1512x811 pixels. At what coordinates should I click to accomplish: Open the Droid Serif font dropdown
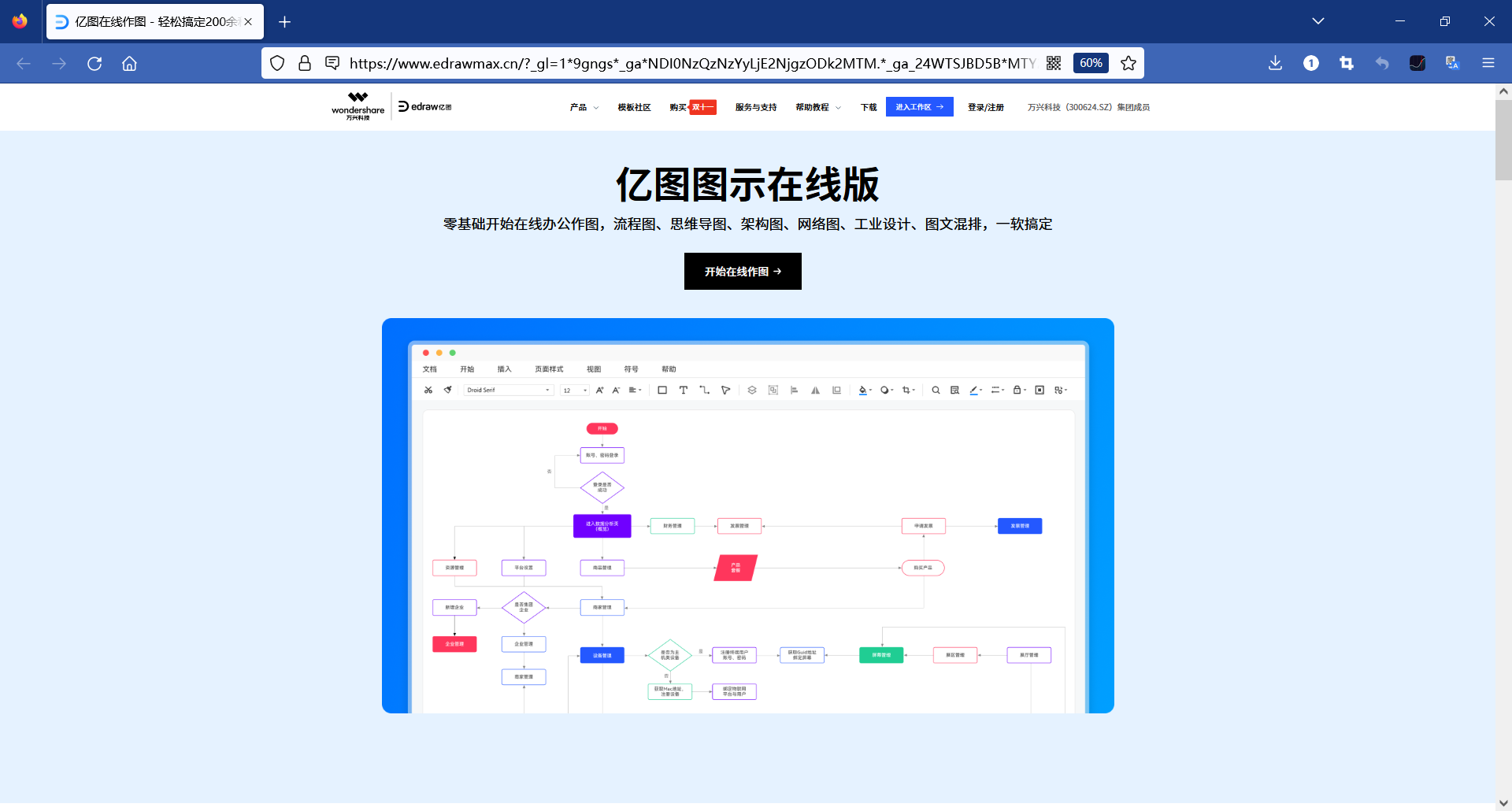click(x=508, y=390)
